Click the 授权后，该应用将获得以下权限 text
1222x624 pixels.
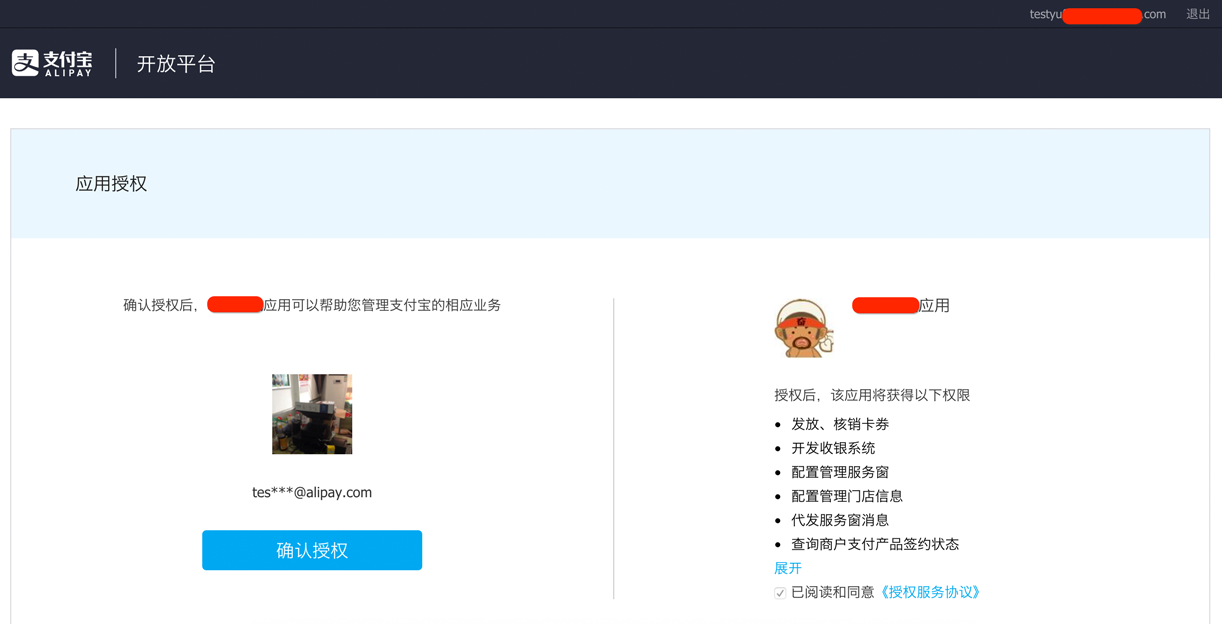(872, 395)
